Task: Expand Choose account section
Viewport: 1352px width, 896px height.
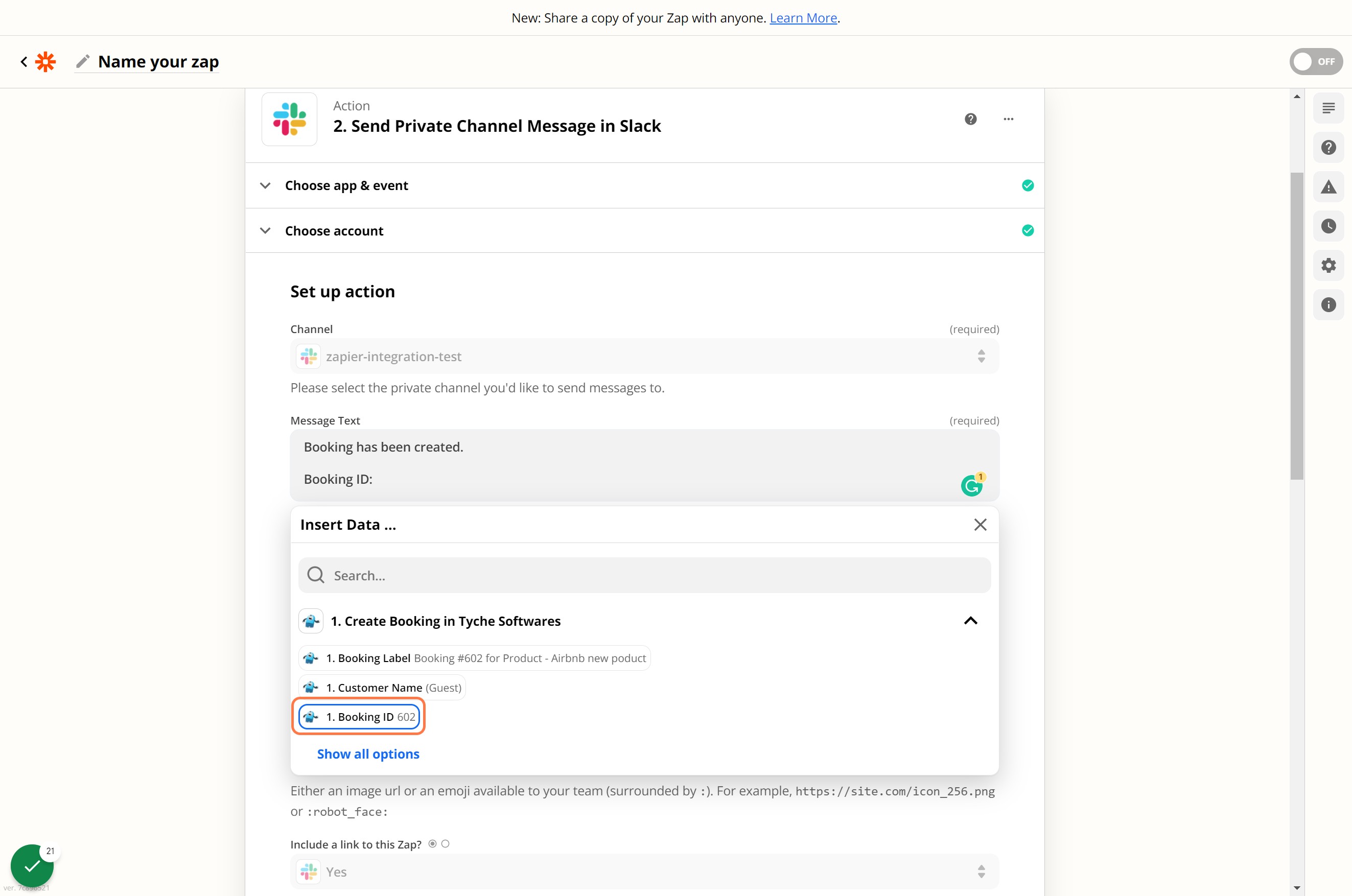Action: point(644,230)
